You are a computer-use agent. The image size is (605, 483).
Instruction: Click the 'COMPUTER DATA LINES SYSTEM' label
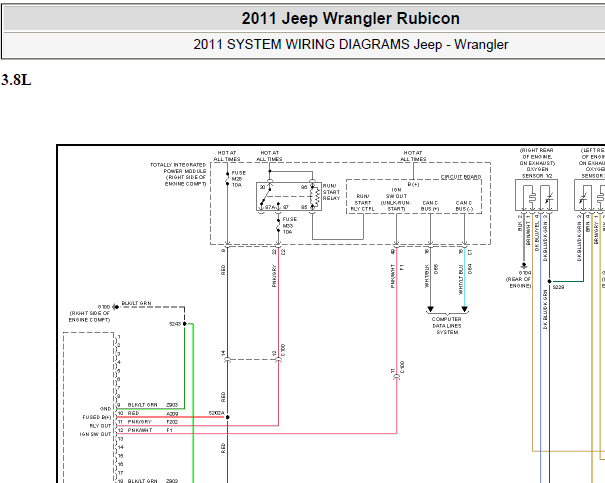pyautogui.click(x=447, y=326)
